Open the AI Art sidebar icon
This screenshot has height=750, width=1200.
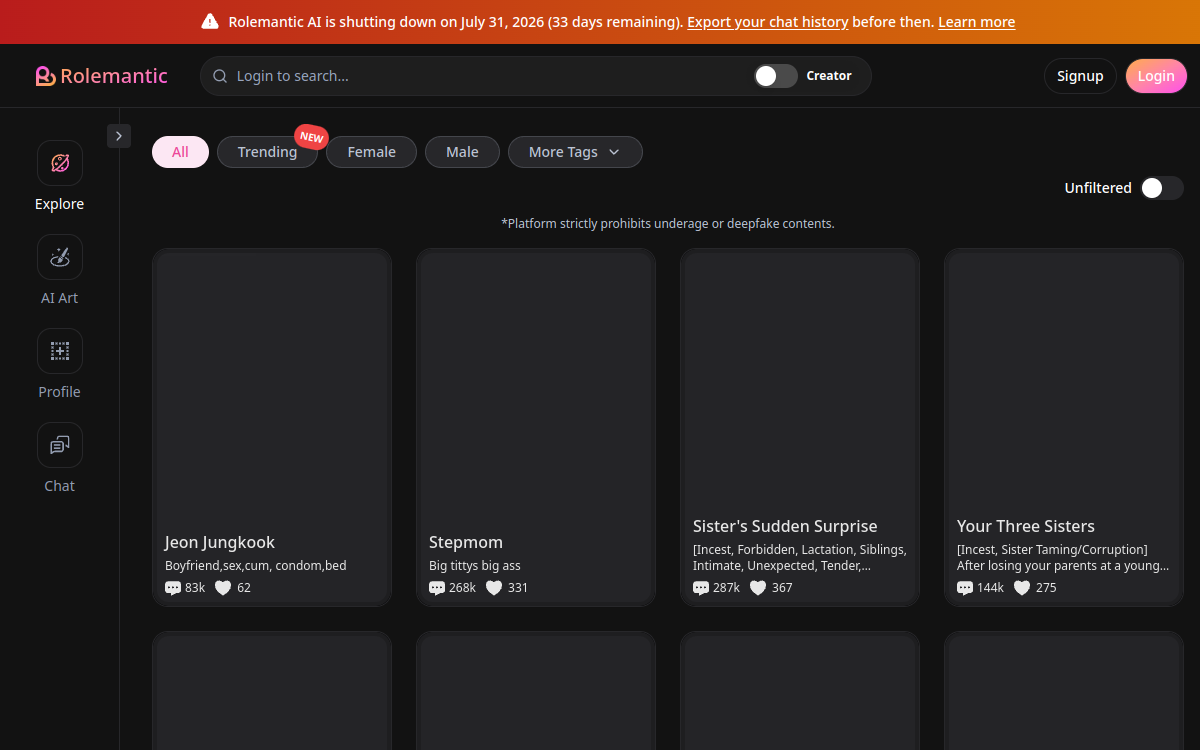point(60,257)
